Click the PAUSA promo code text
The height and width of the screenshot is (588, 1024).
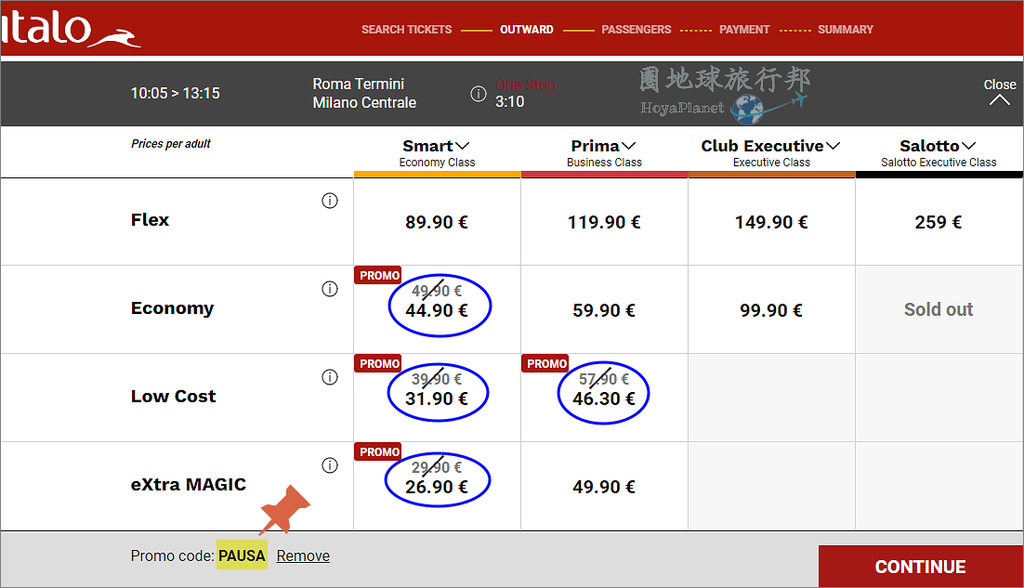(x=242, y=556)
